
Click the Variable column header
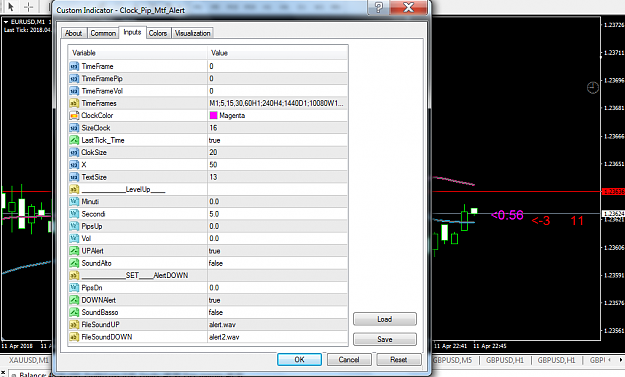138,53
